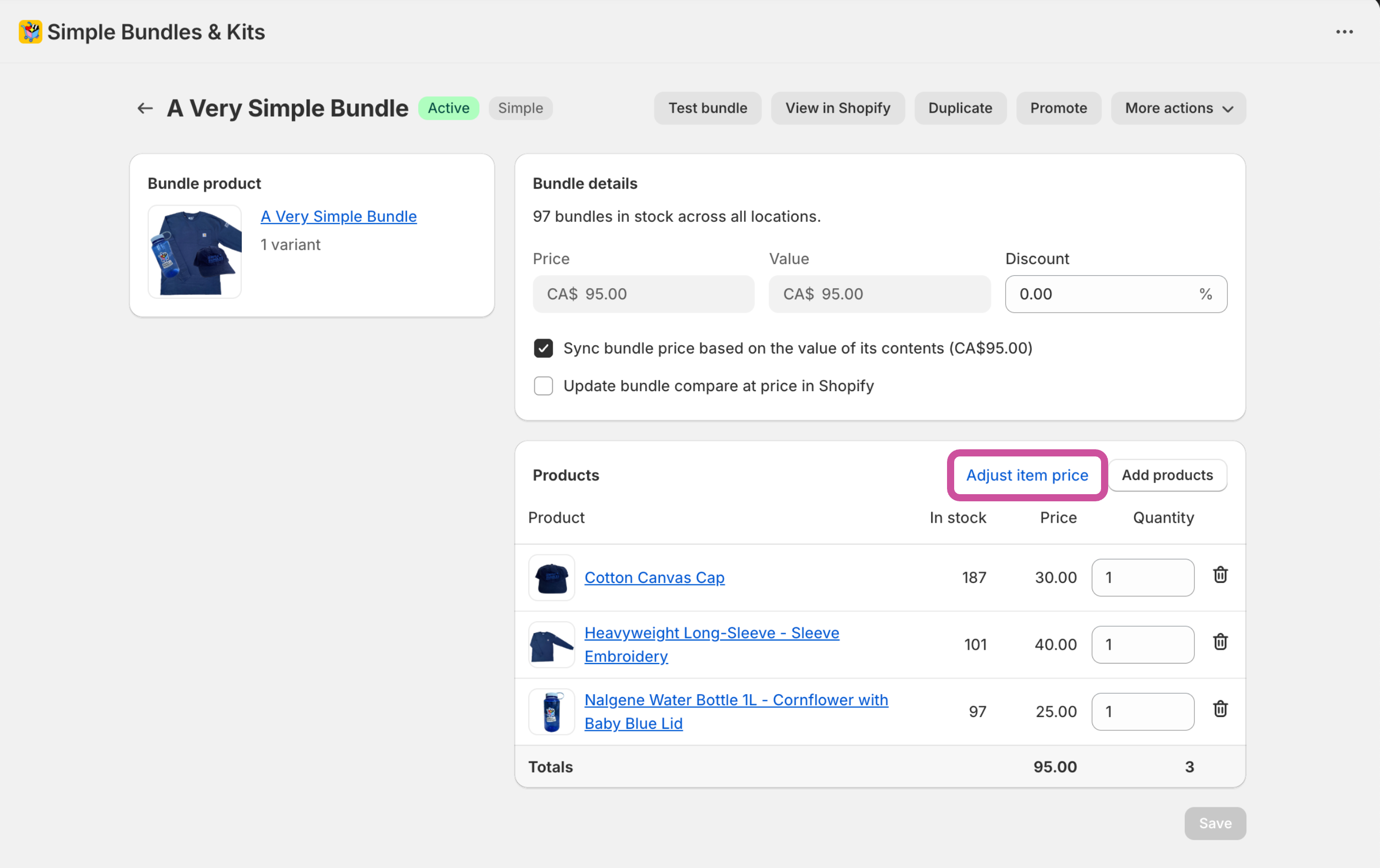Click the 101 in-stock value
This screenshot has height=868, width=1380.
pyautogui.click(x=975, y=645)
